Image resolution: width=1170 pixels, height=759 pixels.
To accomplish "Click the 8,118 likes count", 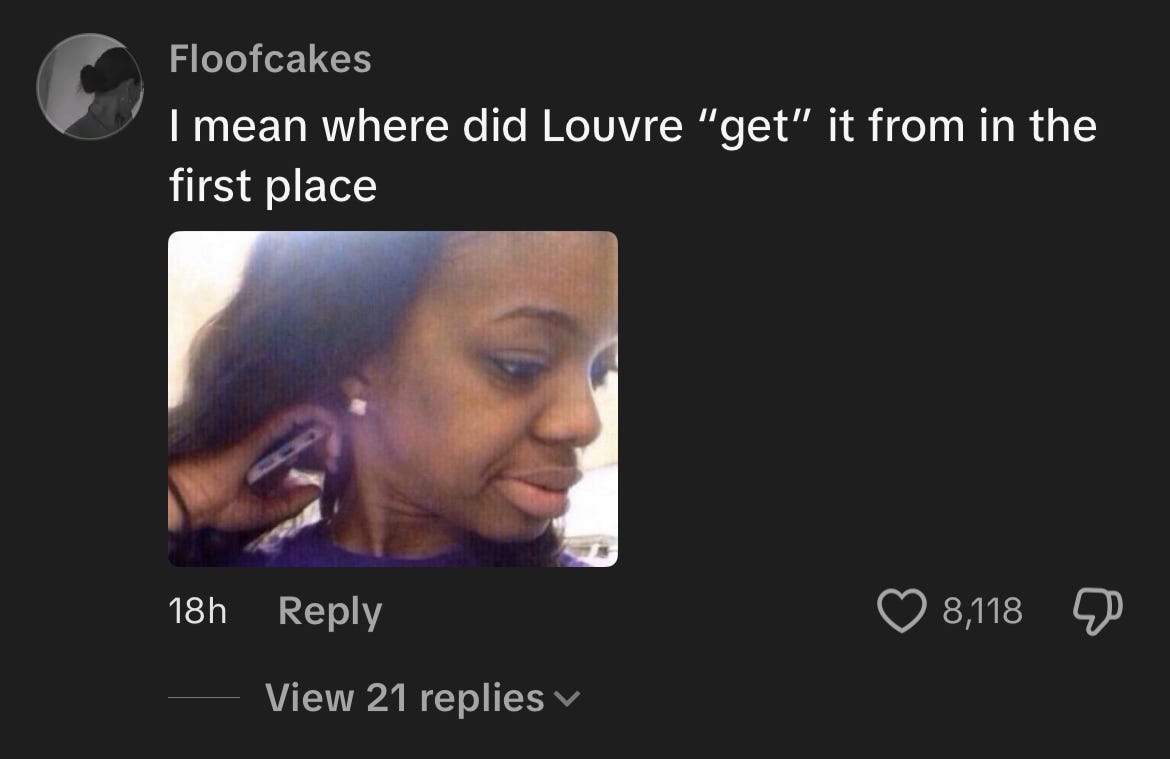I will (x=982, y=611).
